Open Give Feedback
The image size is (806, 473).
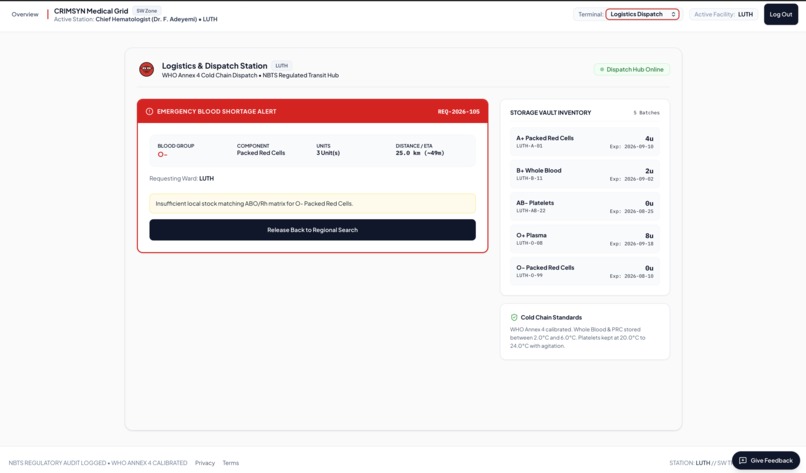765,460
